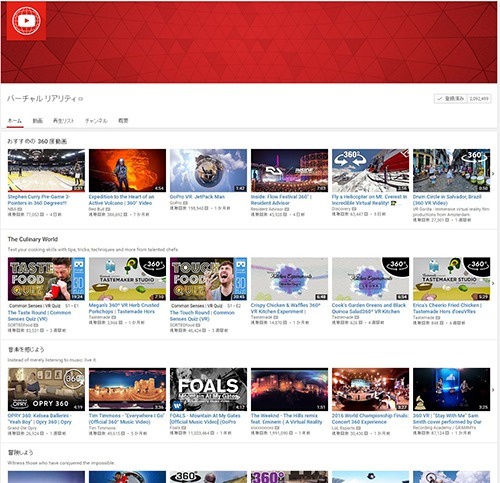
Task: Toggle the subscribed (登録済み) button
Action: [451, 99]
